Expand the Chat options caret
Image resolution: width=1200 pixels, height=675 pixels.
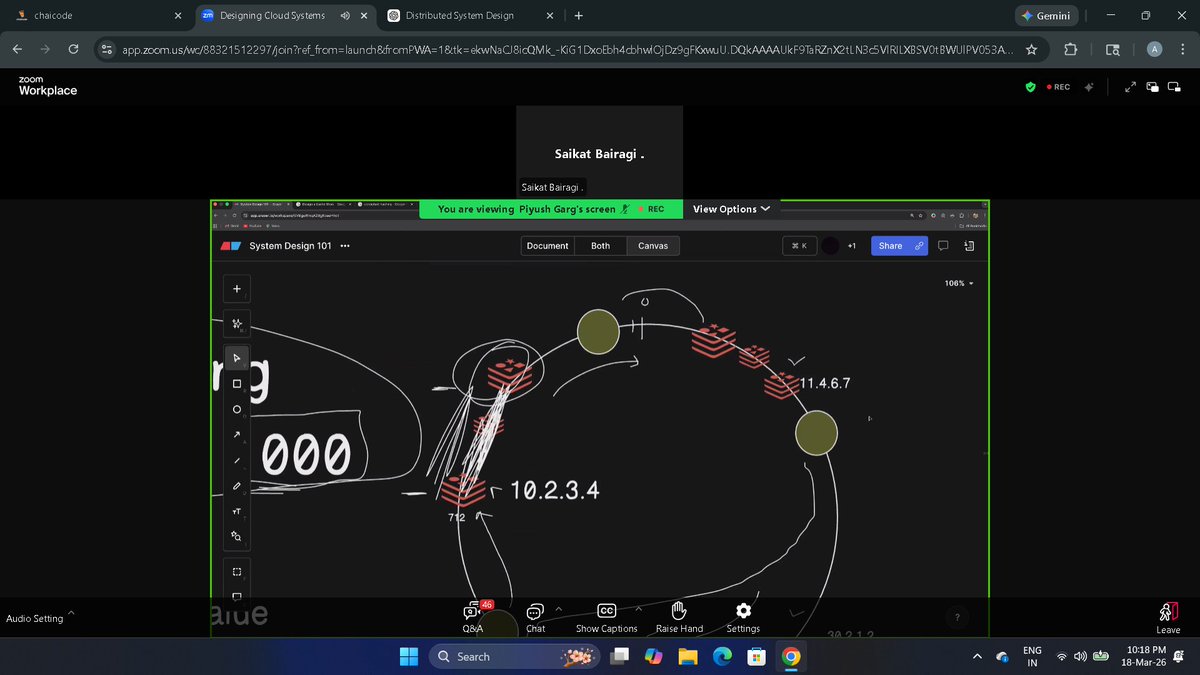click(558, 608)
